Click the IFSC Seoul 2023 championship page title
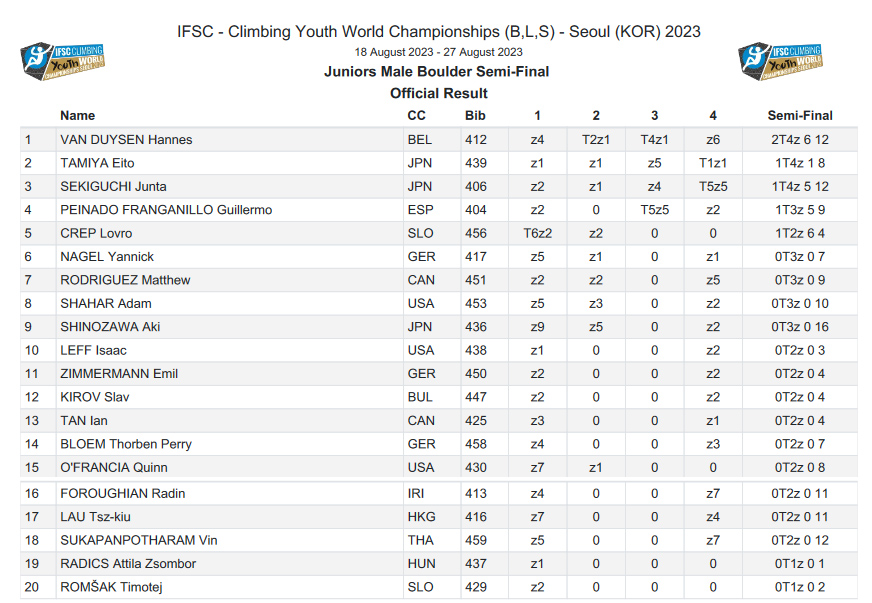The height and width of the screenshot is (603, 872). (x=436, y=32)
